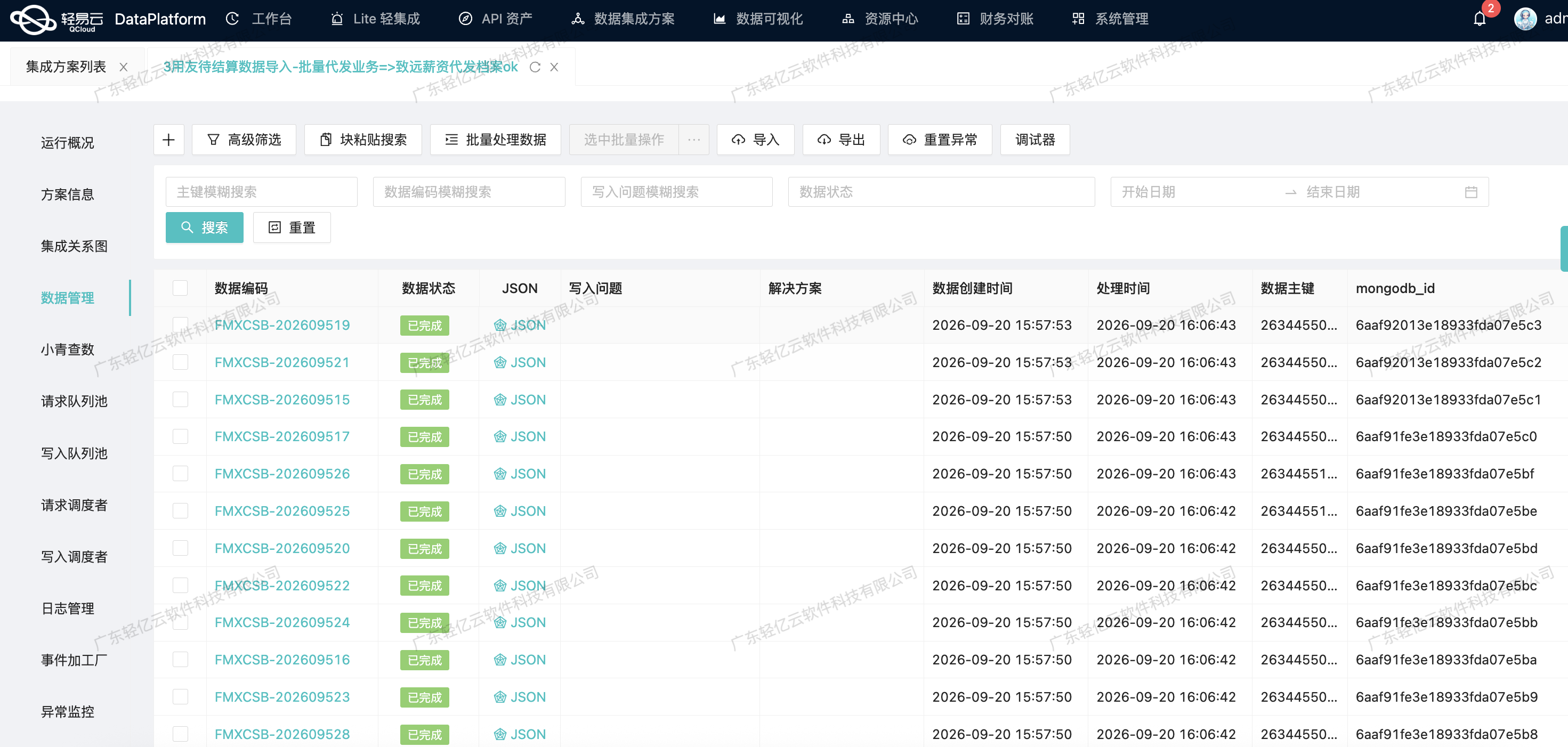Click 批量处理数据 button
Image resolution: width=1568 pixels, height=747 pixels.
click(496, 140)
